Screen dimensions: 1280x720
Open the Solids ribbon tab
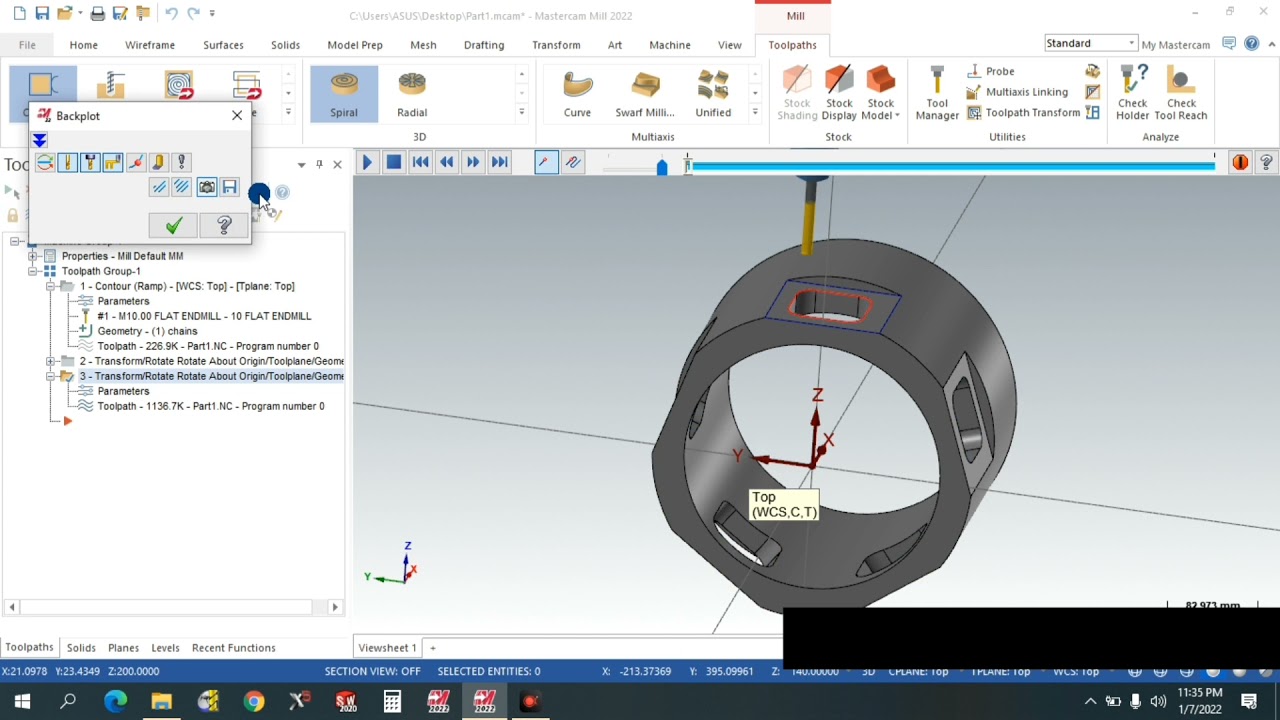click(x=285, y=45)
